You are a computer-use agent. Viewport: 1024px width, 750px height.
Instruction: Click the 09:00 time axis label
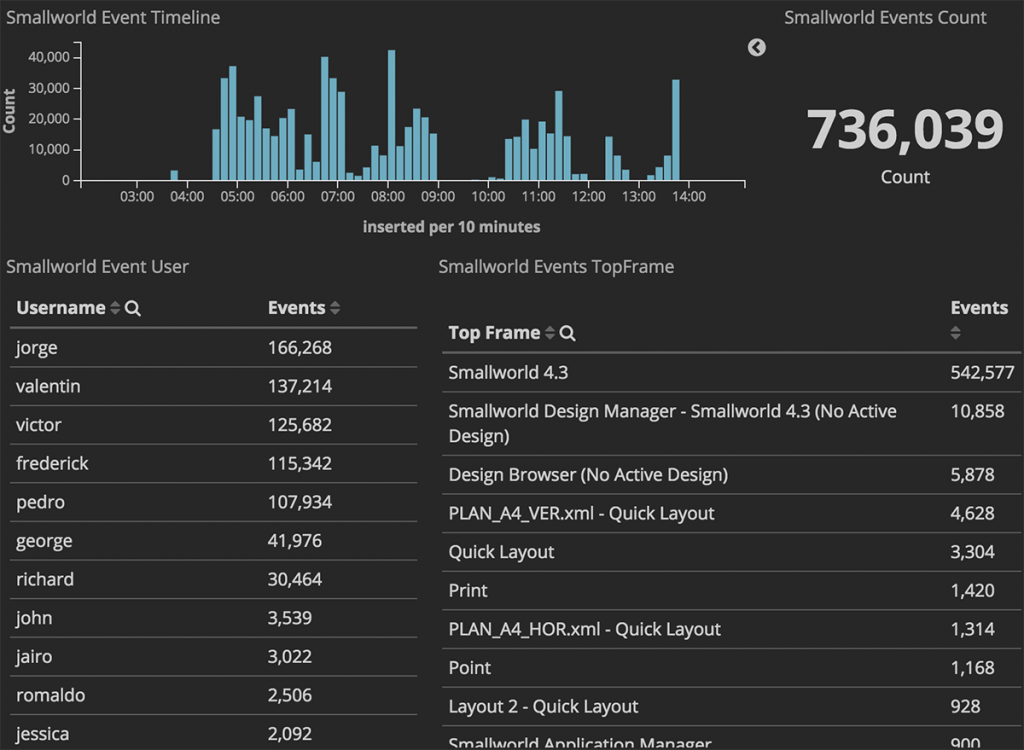(x=438, y=196)
